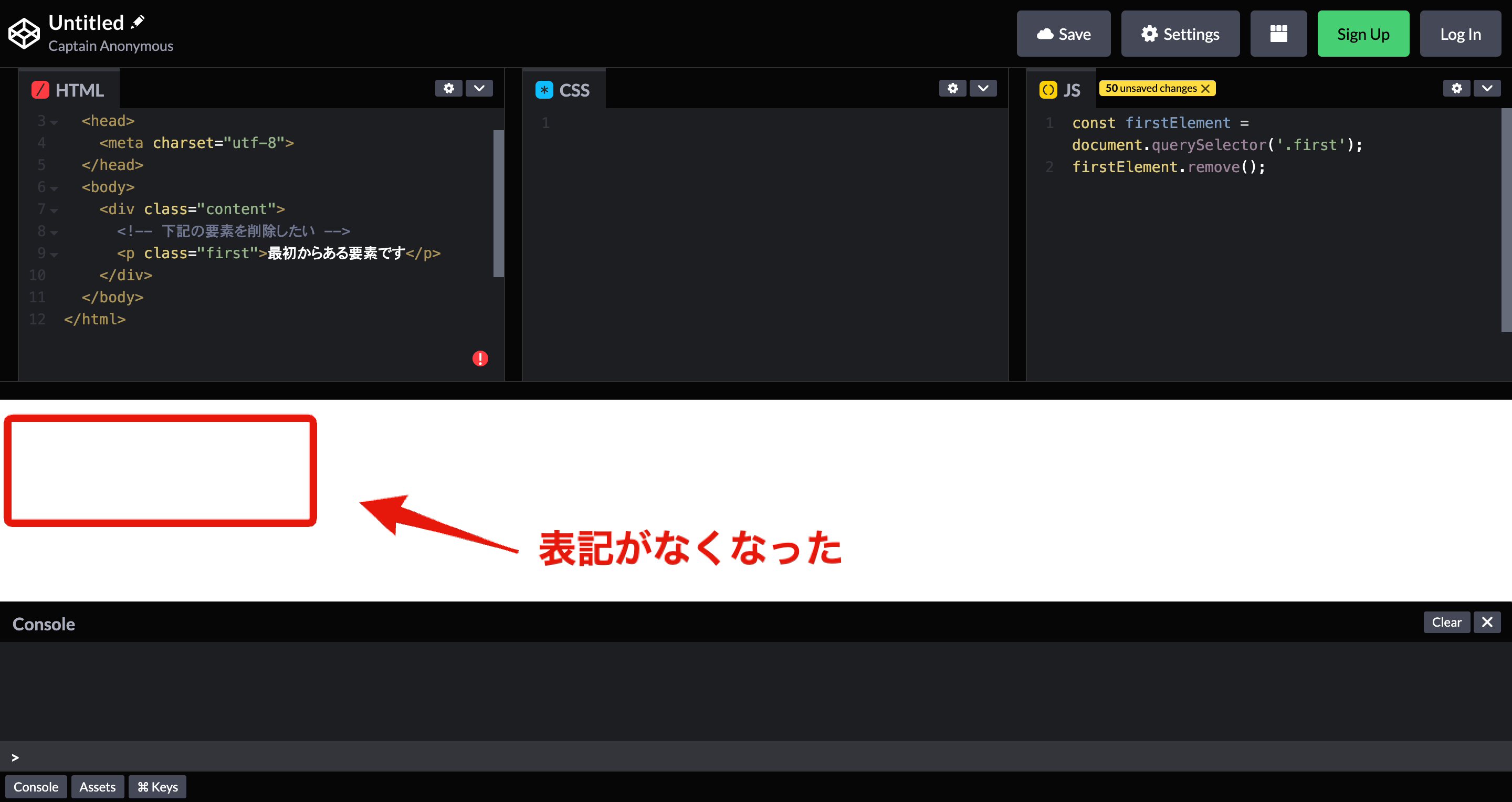Click the Sign Up button
Image resolution: width=1512 pixels, height=802 pixels.
[x=1363, y=34]
